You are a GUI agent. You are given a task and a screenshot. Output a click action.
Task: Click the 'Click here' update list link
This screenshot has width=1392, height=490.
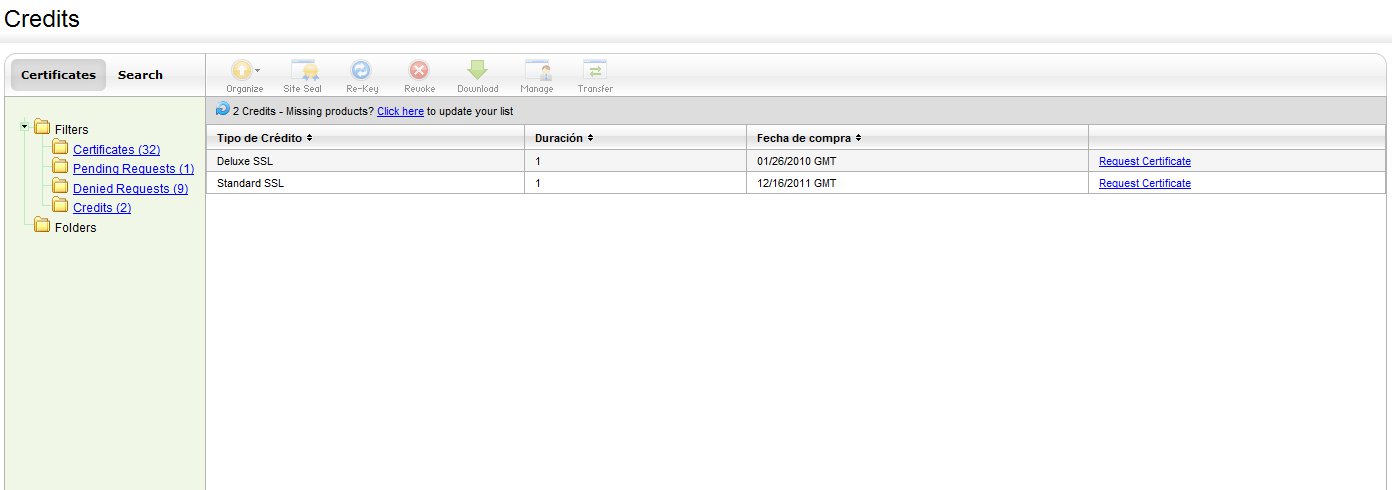(x=400, y=112)
